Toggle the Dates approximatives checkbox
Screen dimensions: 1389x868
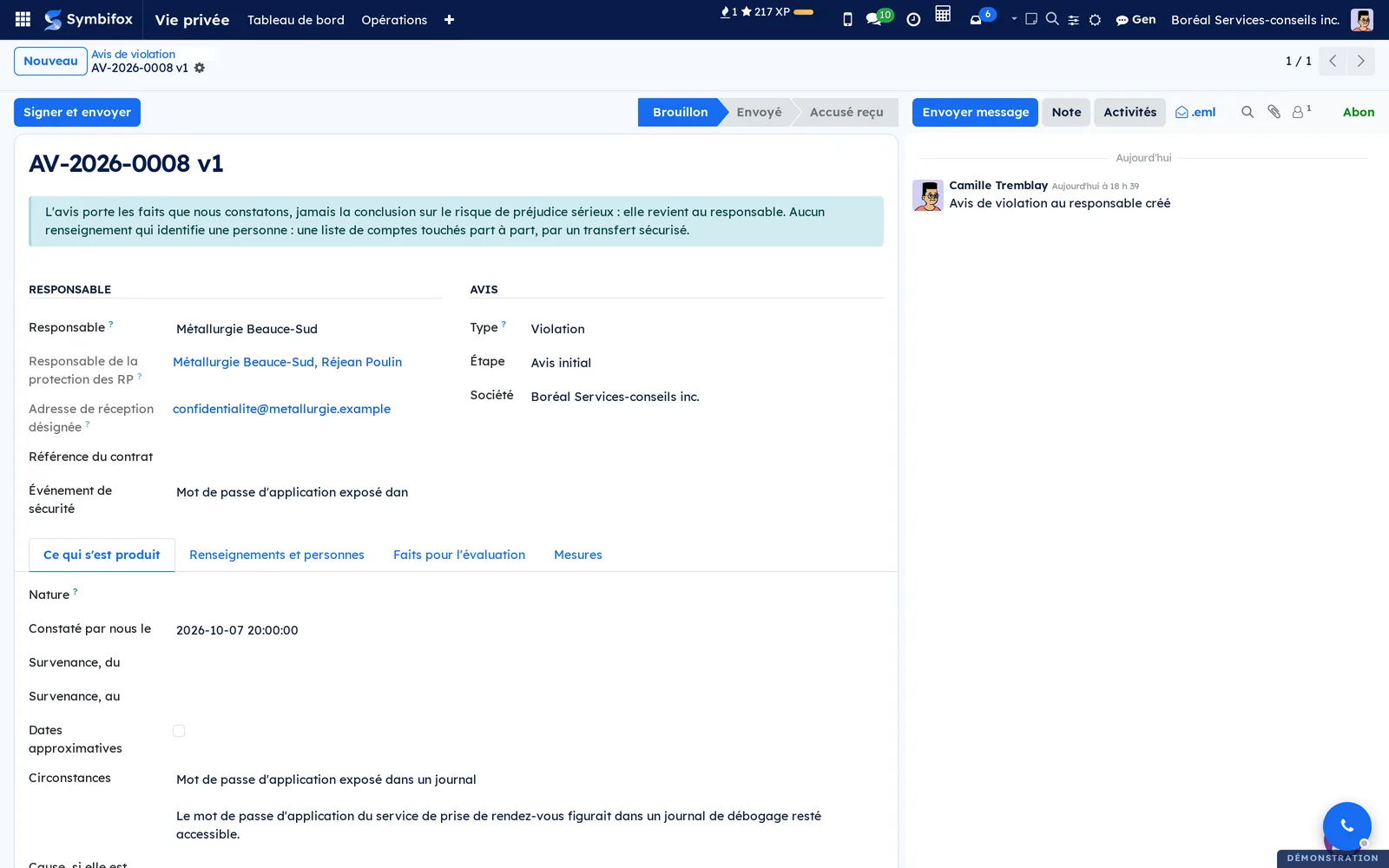(x=179, y=731)
